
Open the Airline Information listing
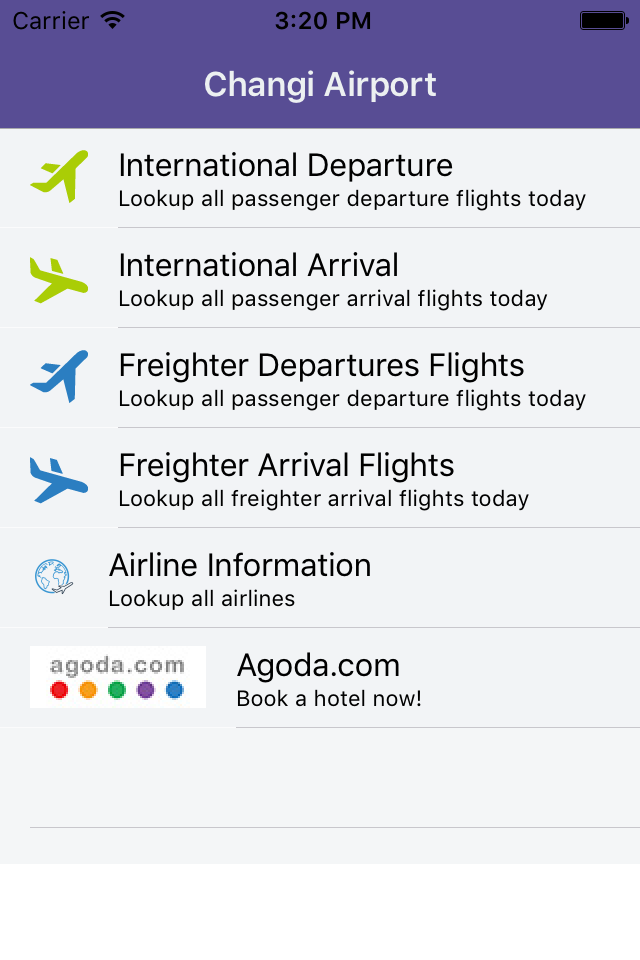point(320,576)
